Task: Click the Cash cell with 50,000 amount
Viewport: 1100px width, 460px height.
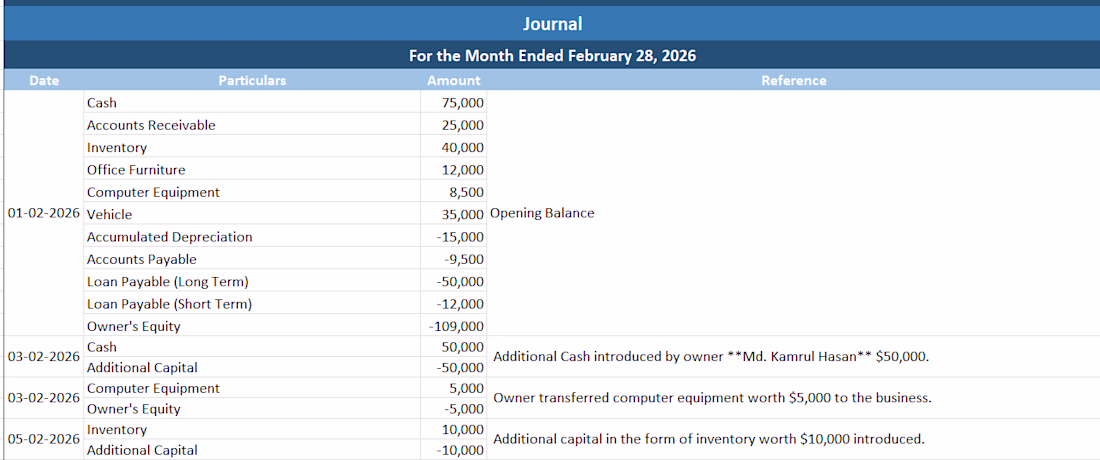Action: [252, 346]
